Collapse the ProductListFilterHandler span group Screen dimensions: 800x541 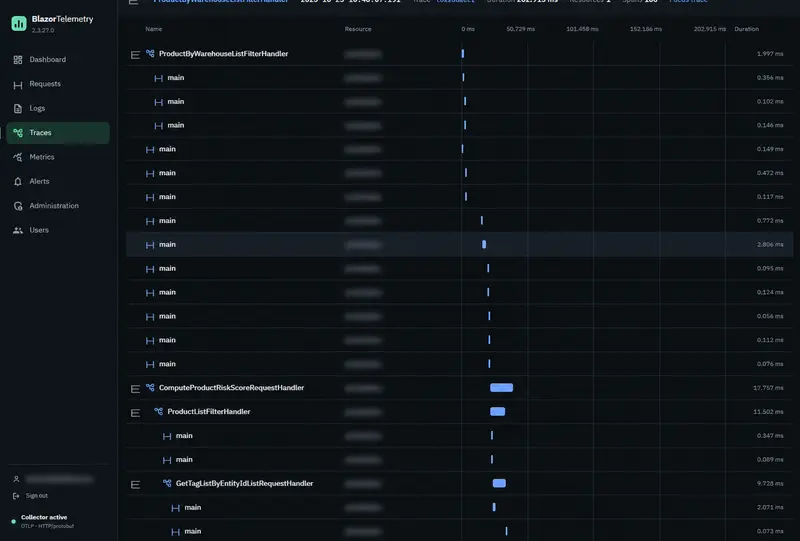coord(135,413)
